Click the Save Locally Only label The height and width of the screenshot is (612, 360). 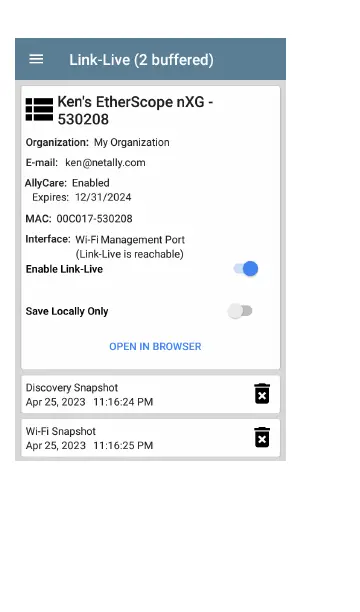tap(67, 311)
